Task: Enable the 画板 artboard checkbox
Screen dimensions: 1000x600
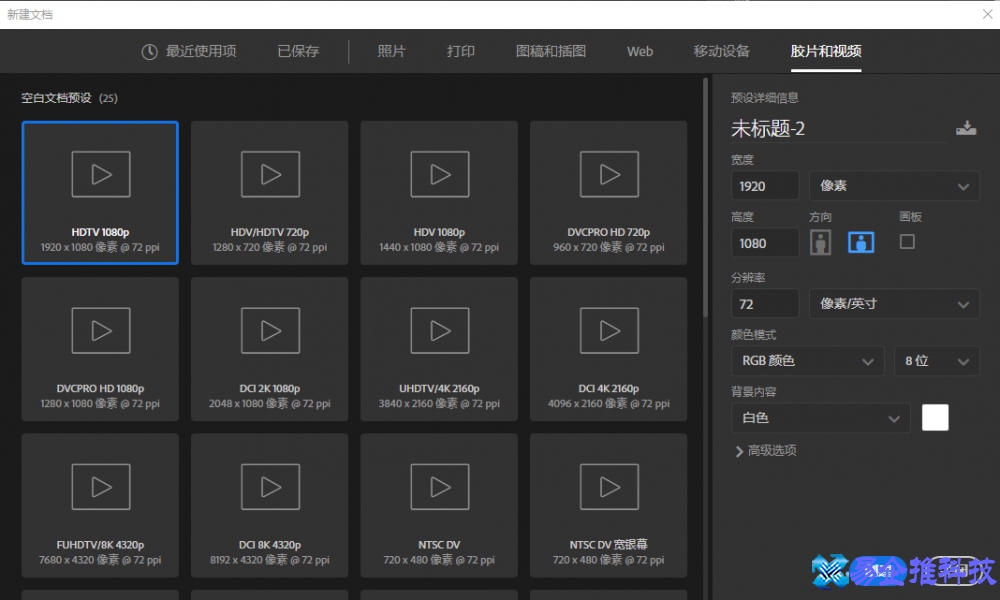Action: click(907, 241)
